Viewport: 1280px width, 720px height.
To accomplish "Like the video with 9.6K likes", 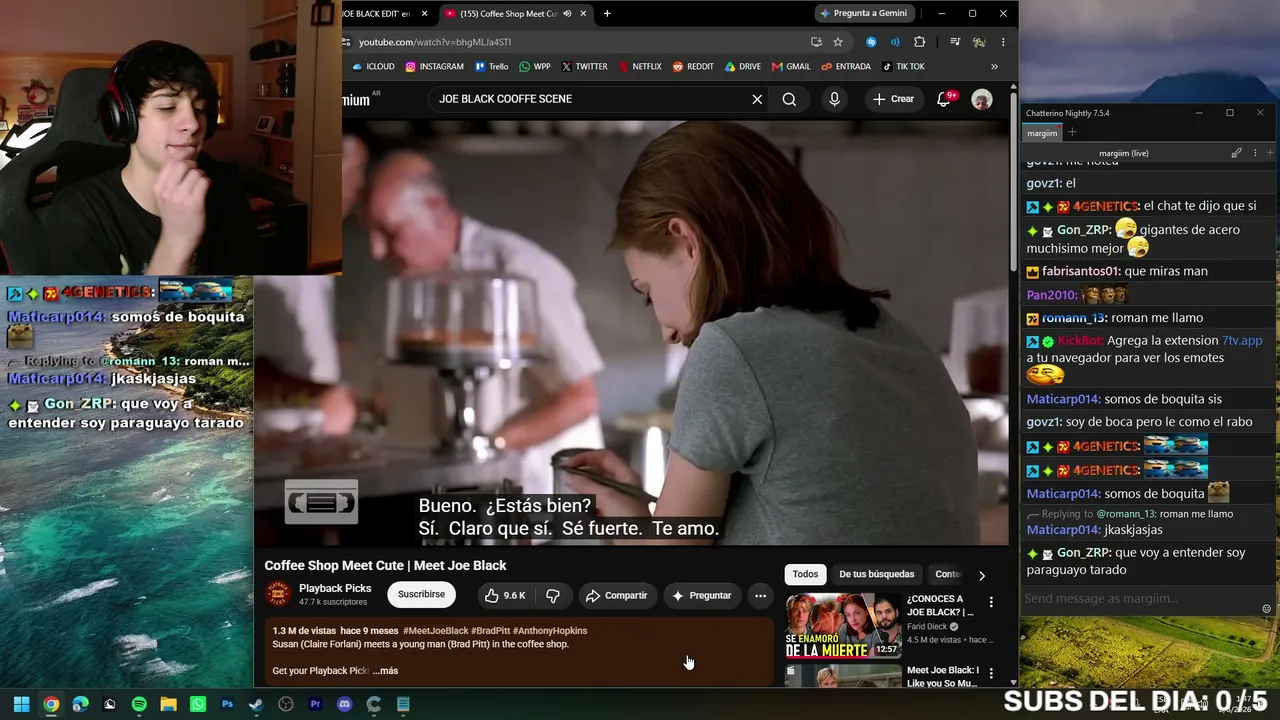I will (x=505, y=595).
